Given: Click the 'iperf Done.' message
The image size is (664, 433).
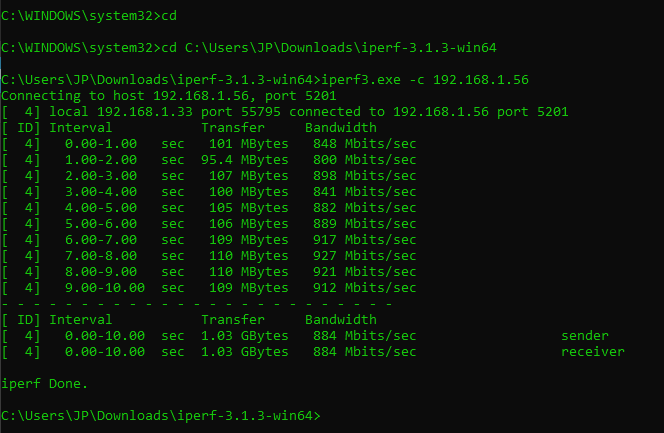Looking at the screenshot, I should 44,383.
